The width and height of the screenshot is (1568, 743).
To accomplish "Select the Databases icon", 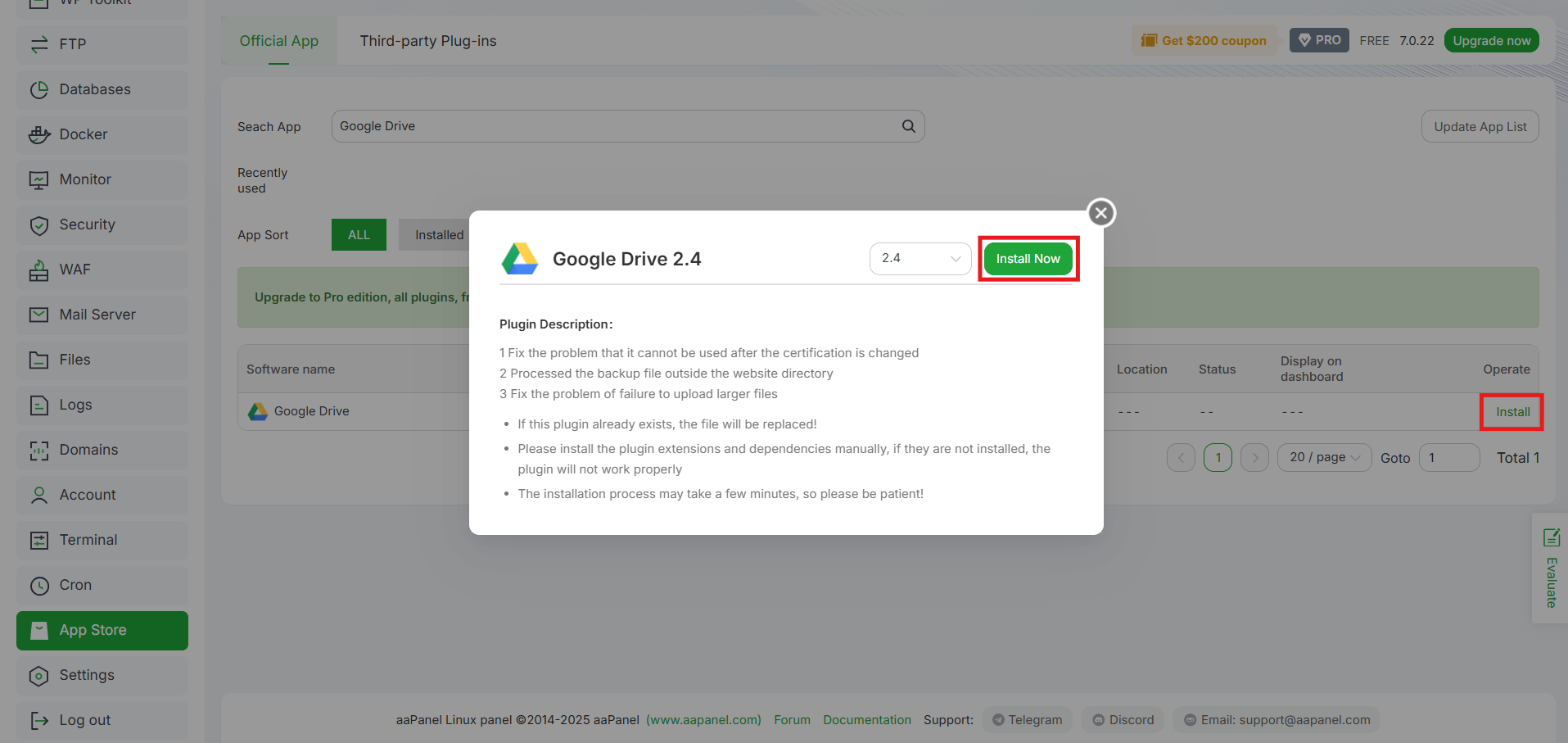I will coord(39,89).
